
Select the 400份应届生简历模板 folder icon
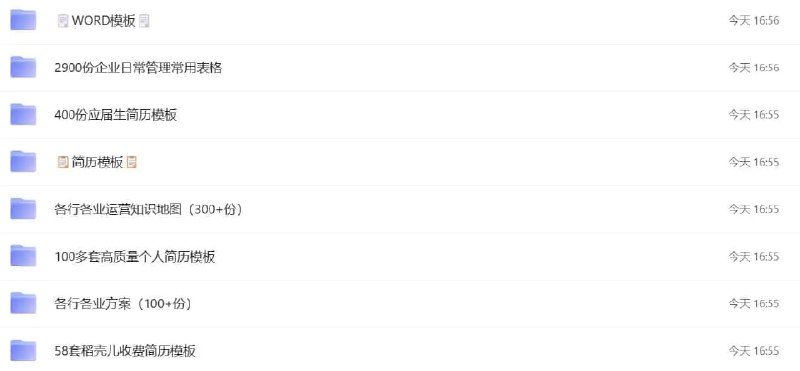pos(23,114)
